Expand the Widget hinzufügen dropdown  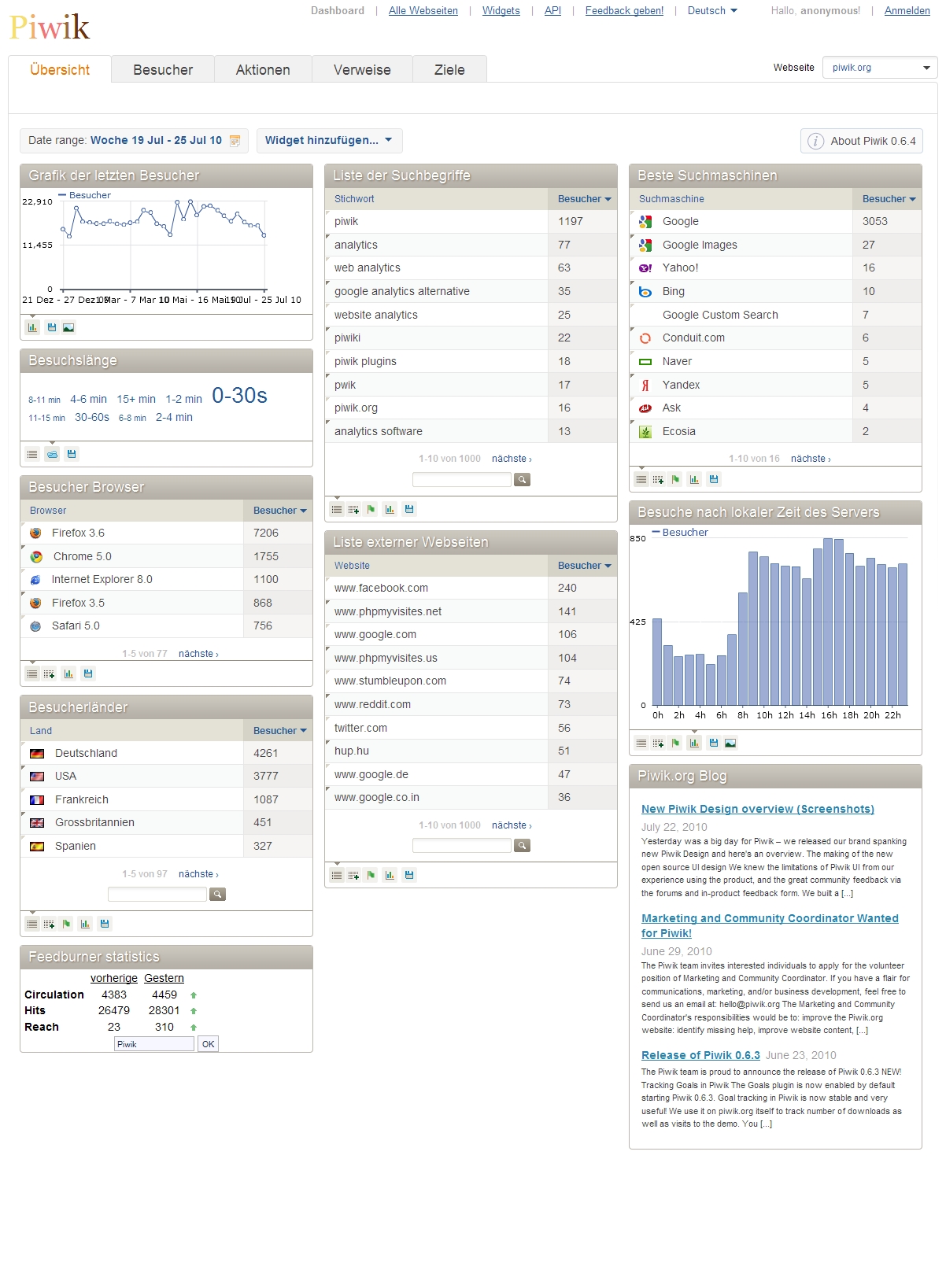tap(329, 141)
